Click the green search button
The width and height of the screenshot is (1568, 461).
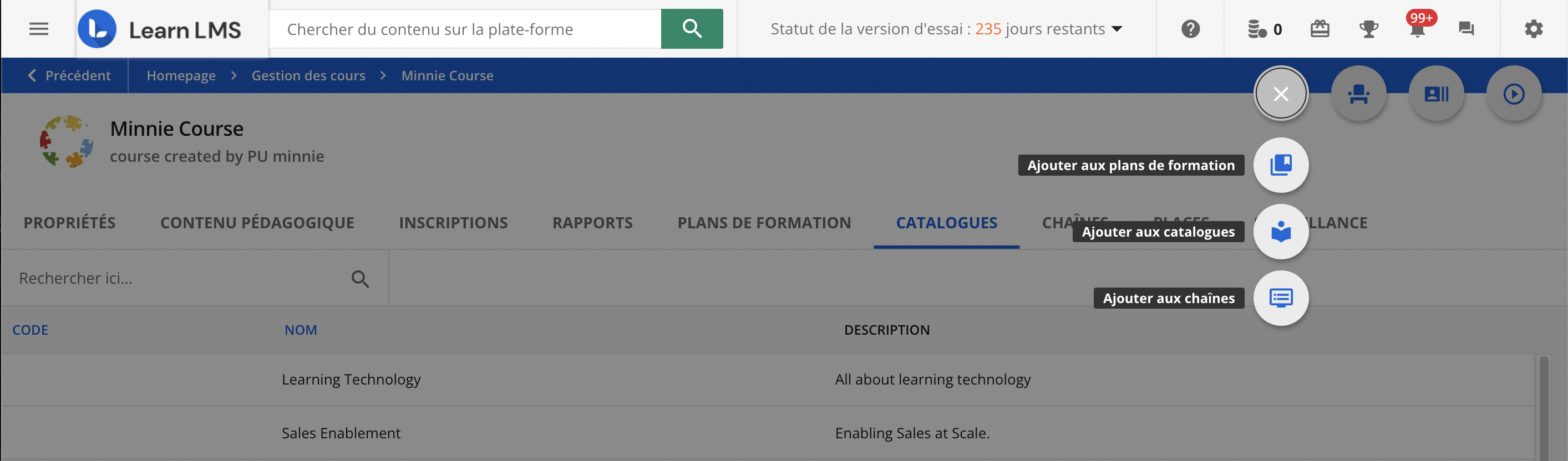pos(692,29)
